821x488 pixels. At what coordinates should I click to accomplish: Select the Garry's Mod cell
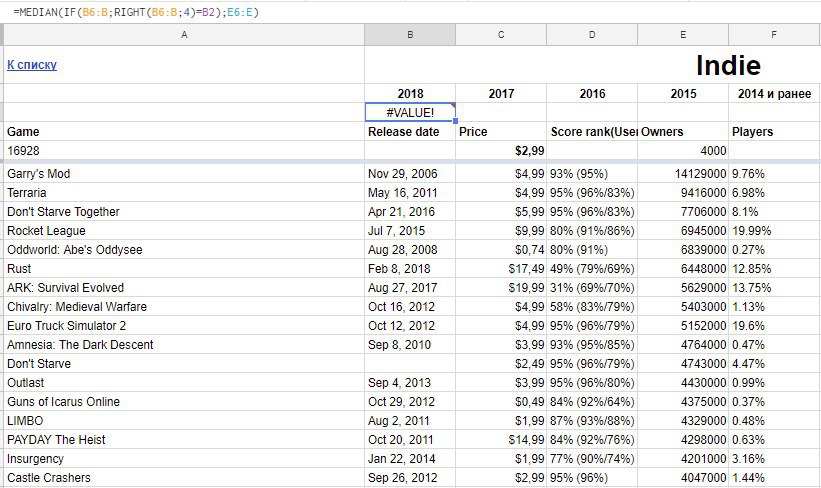click(x=184, y=173)
